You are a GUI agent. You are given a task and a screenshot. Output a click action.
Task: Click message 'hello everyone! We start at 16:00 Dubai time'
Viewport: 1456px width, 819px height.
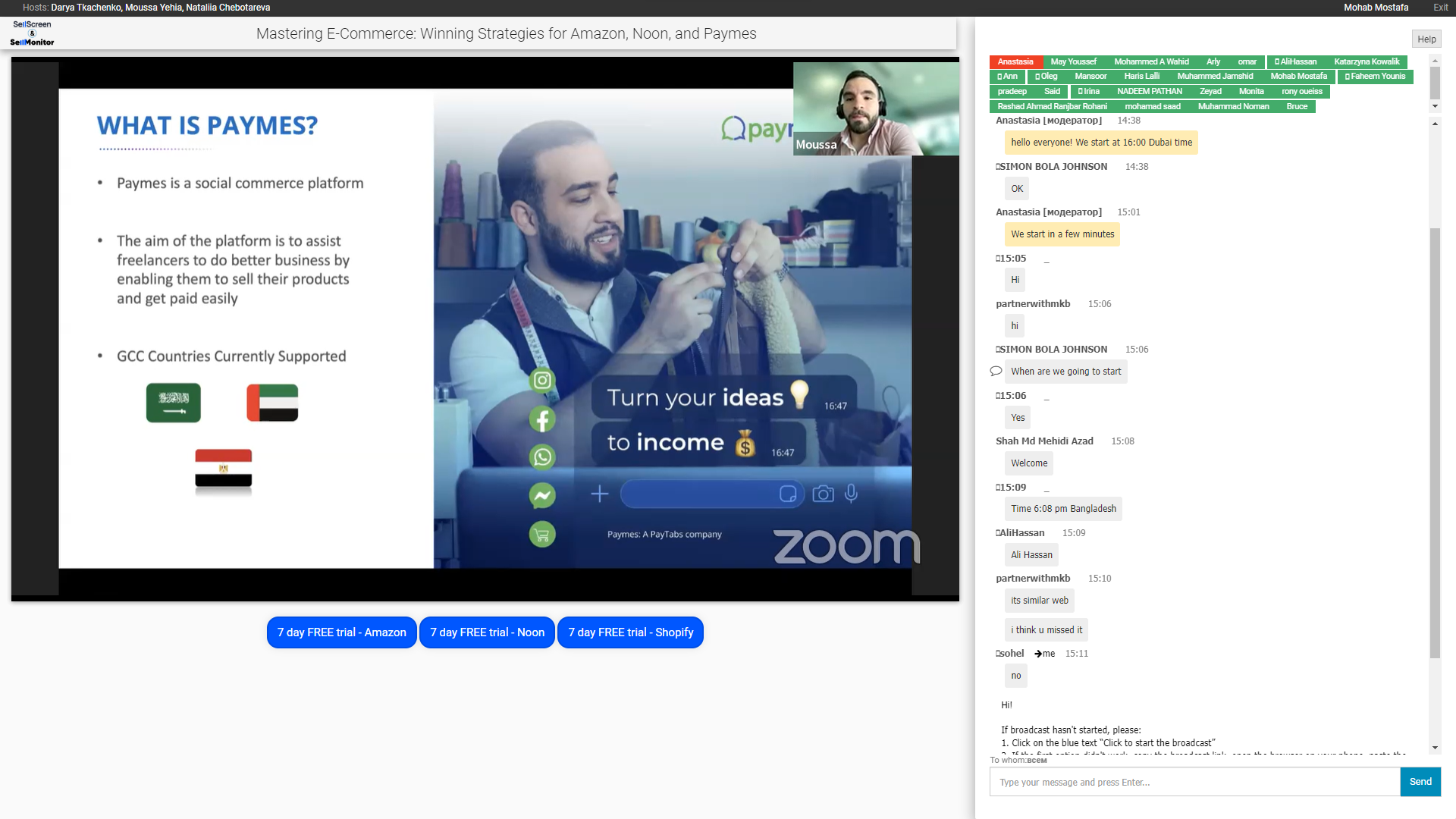(x=1101, y=143)
